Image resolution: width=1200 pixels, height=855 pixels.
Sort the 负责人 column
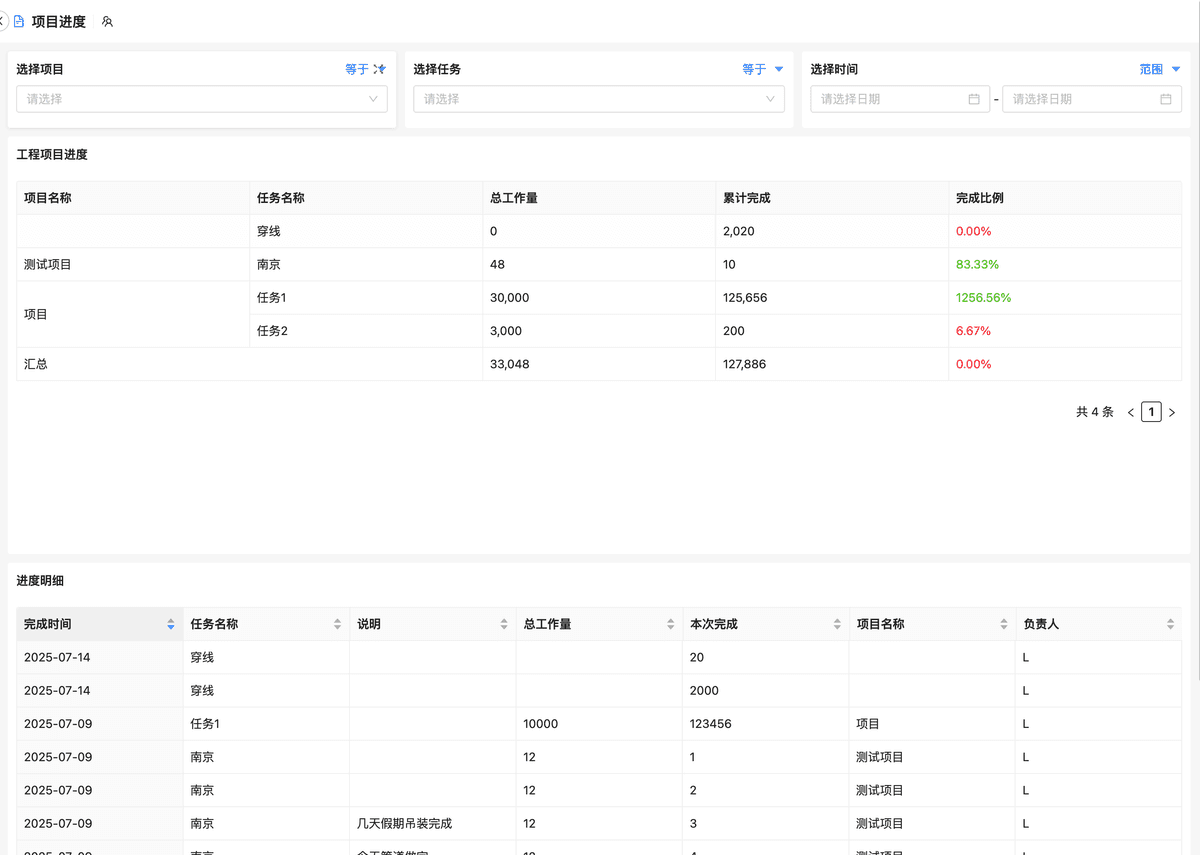[1170, 624]
